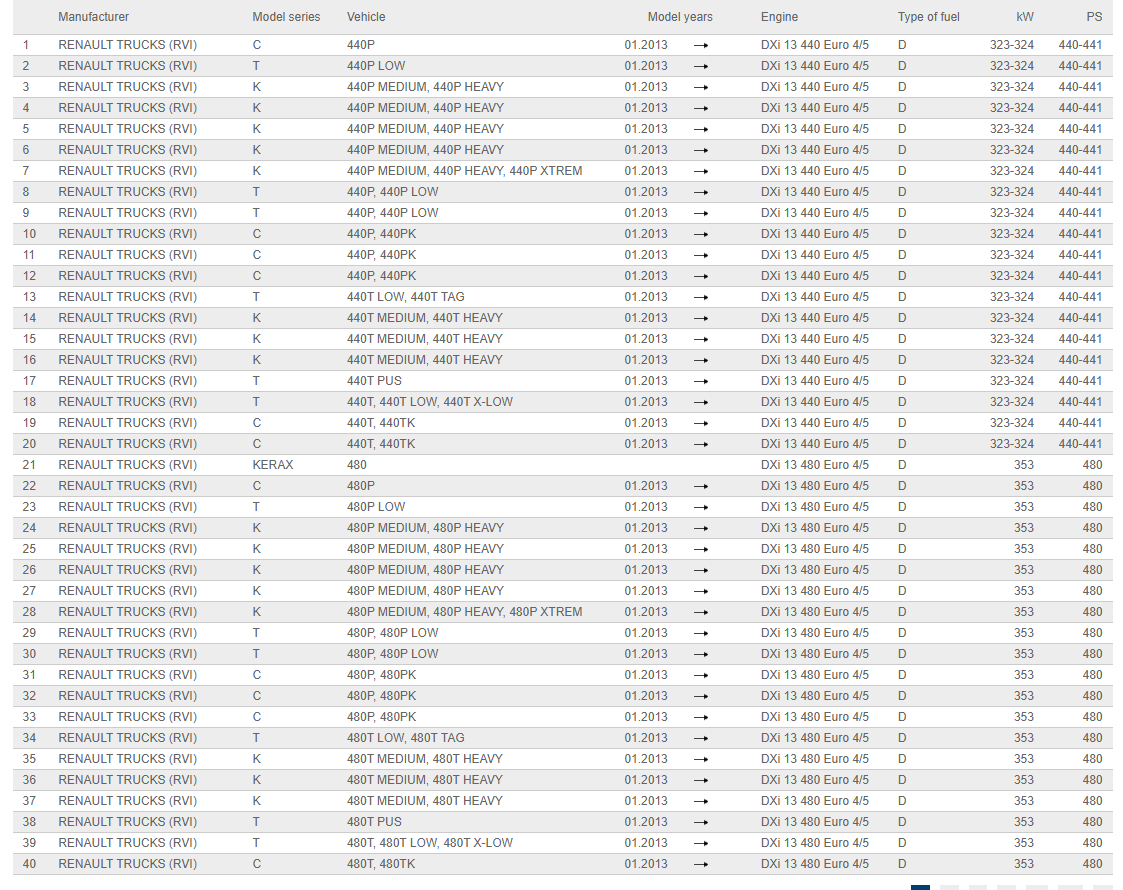Click the kW column header
The height and width of the screenshot is (890, 1123).
(x=1024, y=17)
